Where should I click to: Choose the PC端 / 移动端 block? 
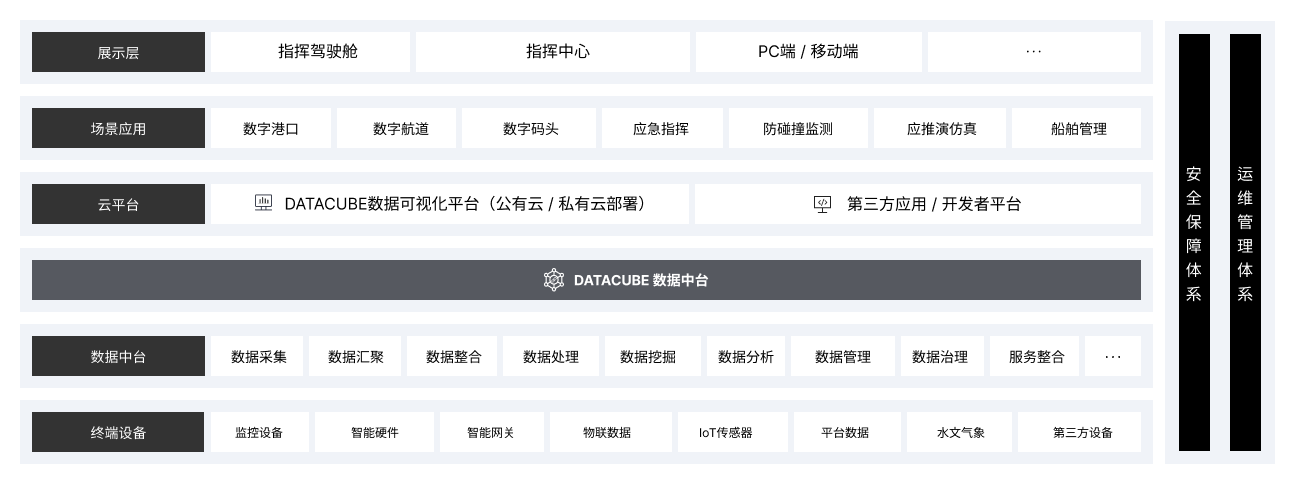[809, 52]
